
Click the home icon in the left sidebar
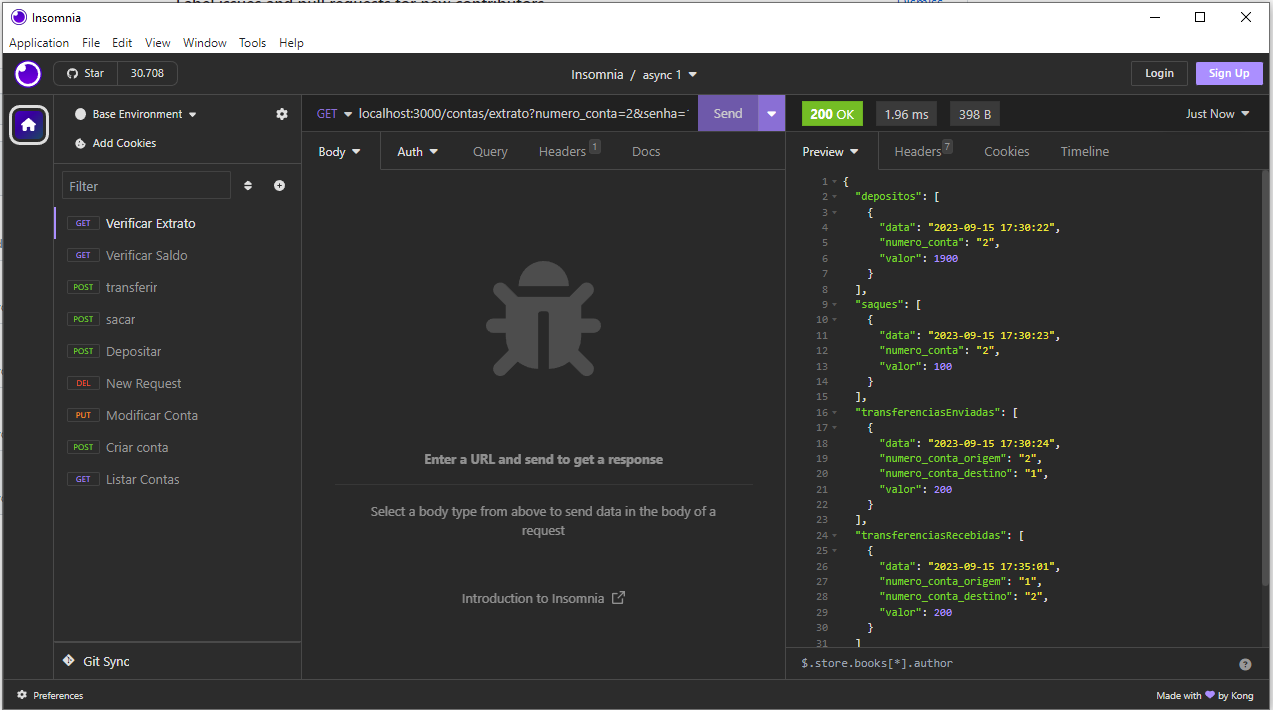point(28,124)
